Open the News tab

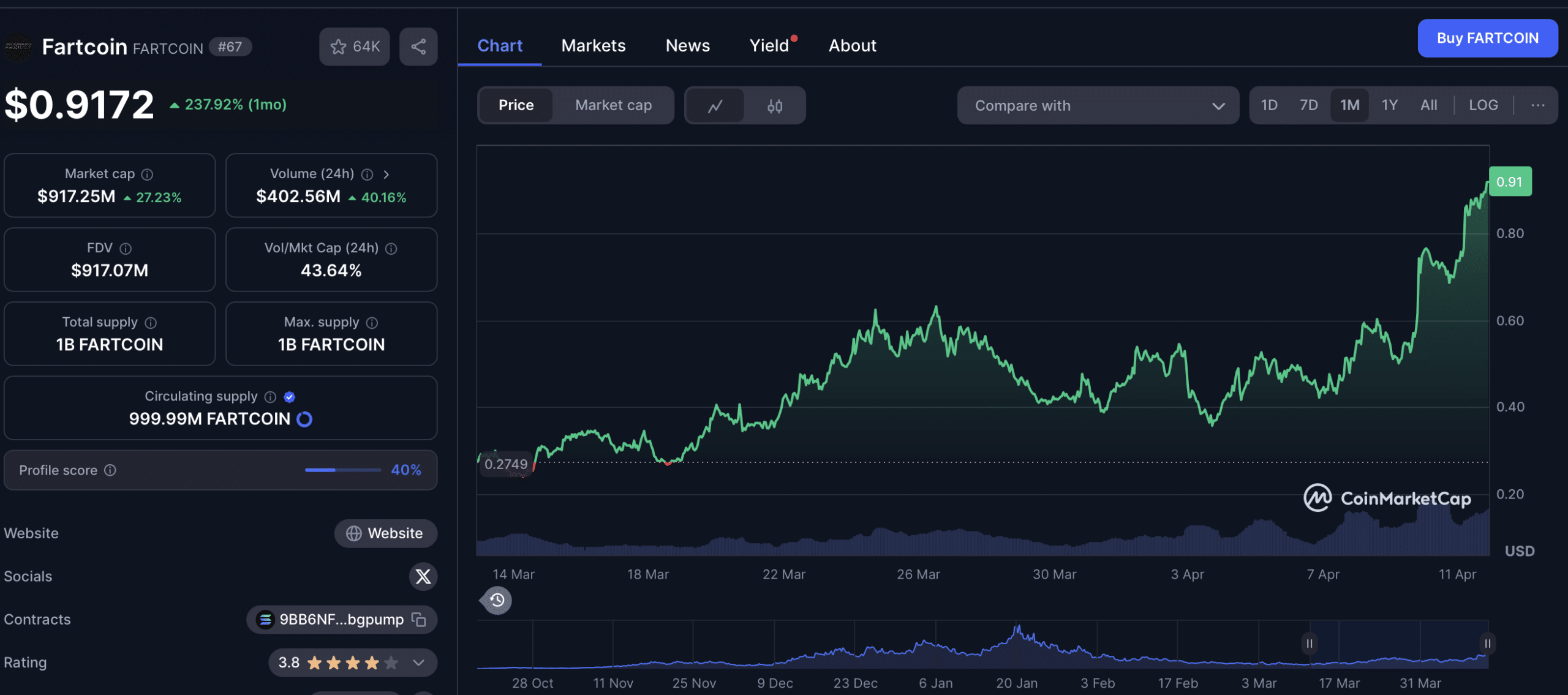click(x=687, y=46)
